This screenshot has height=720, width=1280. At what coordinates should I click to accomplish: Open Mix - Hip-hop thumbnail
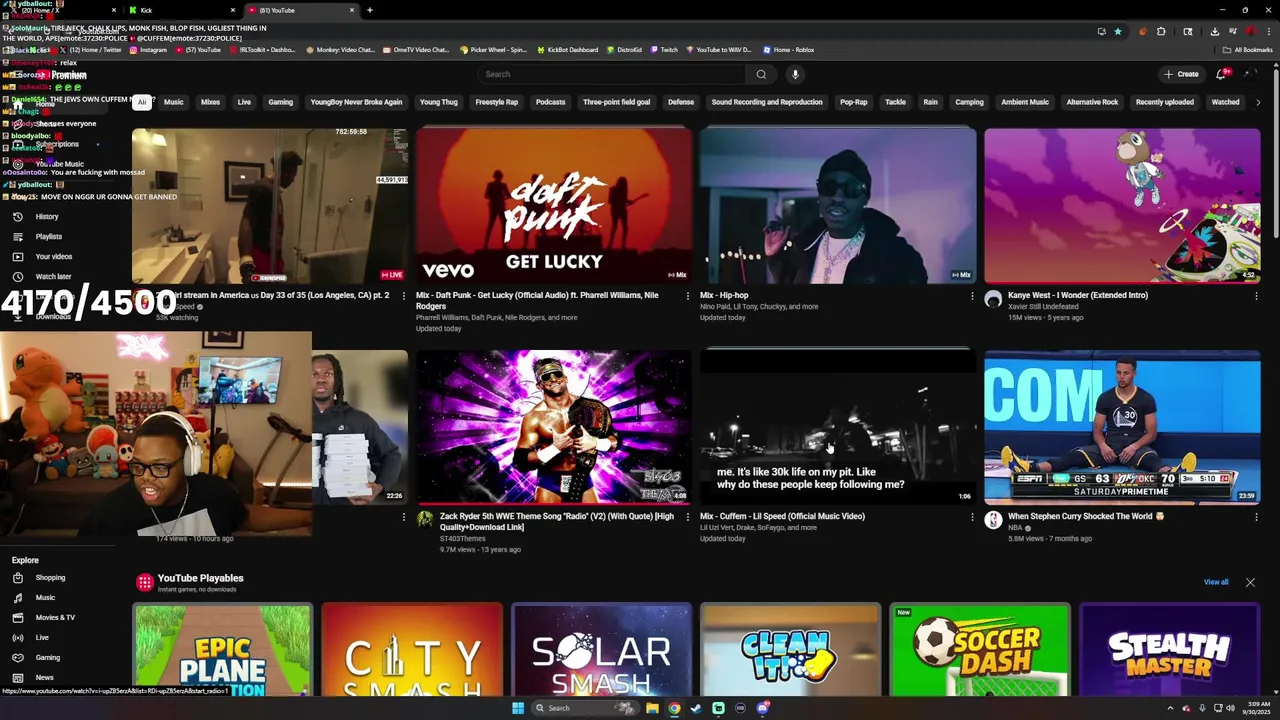pos(838,205)
